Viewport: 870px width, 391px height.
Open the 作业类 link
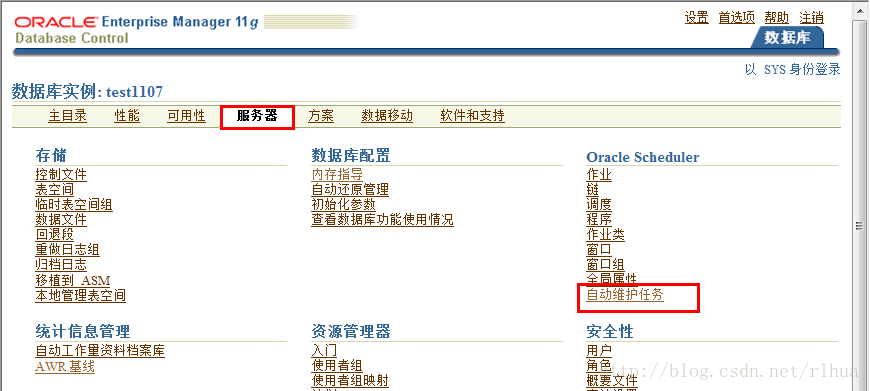[605, 235]
